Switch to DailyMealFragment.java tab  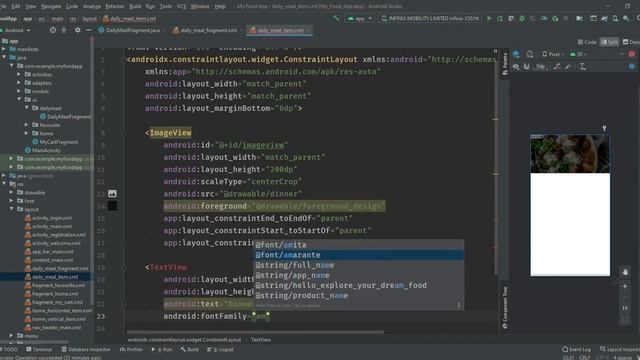pos(130,30)
